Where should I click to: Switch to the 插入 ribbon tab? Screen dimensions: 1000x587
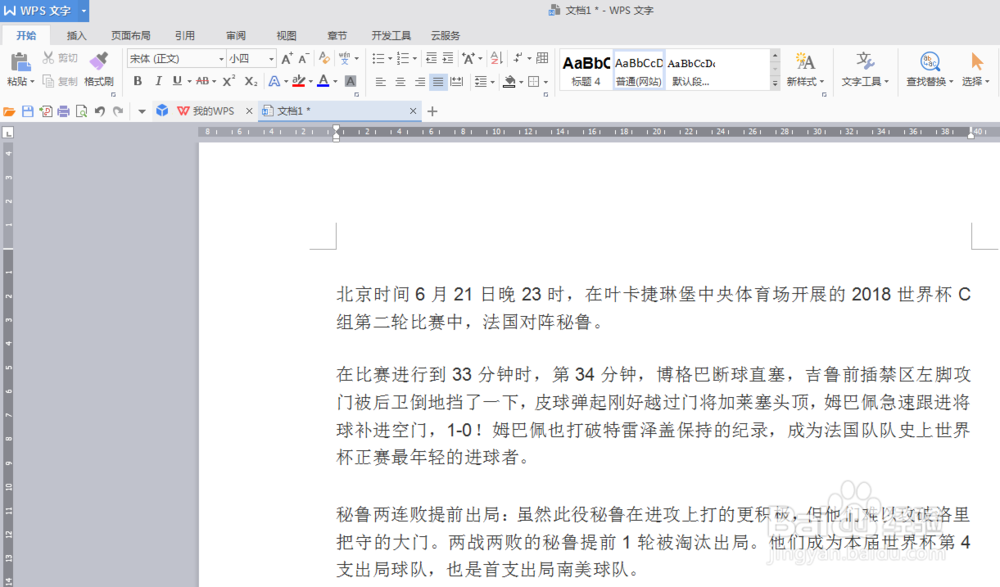(76, 35)
